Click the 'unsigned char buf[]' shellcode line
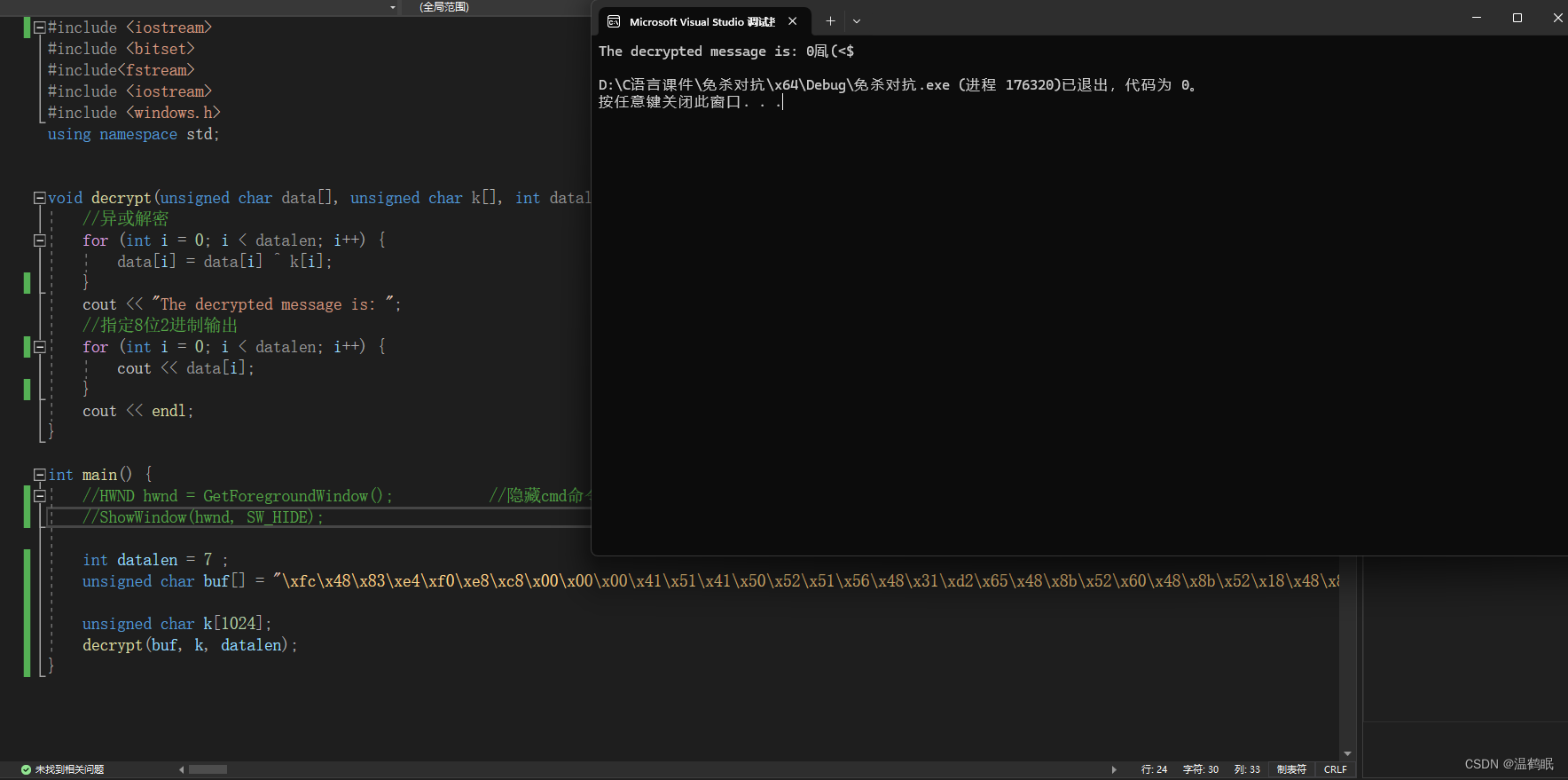 tap(710, 581)
